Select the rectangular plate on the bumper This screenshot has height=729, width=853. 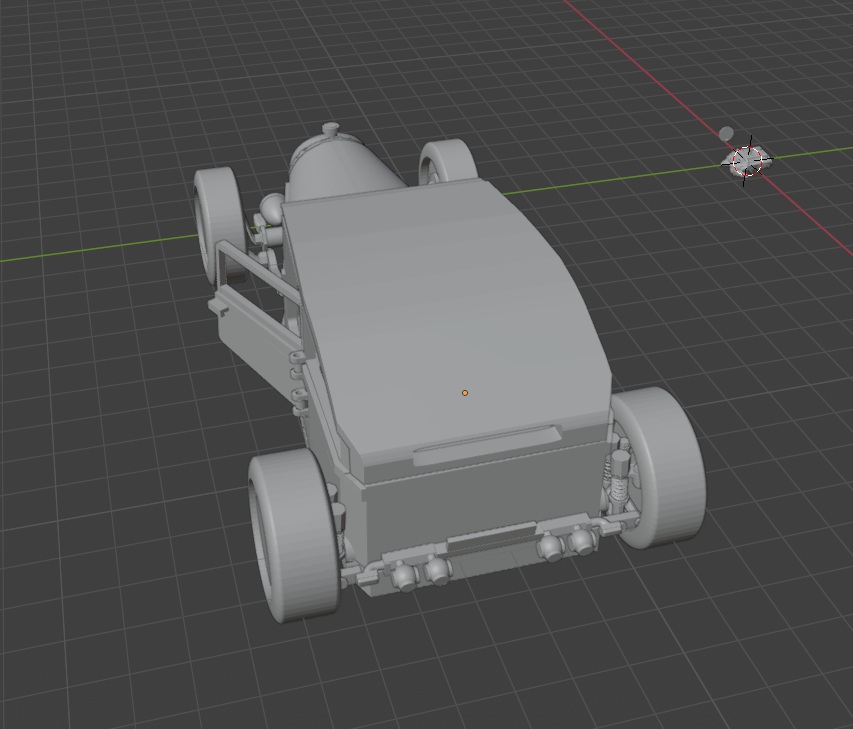click(x=491, y=536)
